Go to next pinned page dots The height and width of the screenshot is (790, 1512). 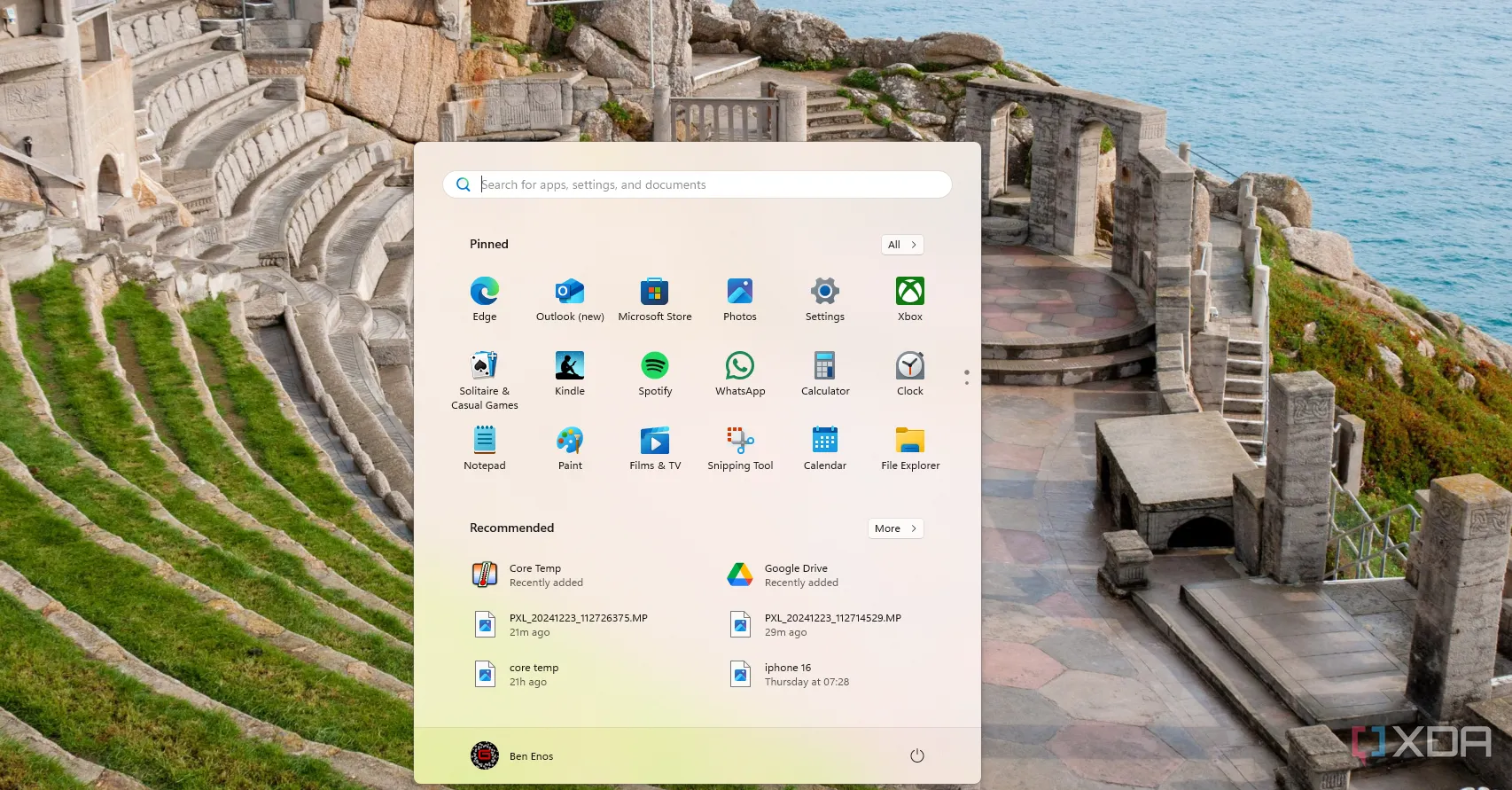pyautogui.click(x=966, y=377)
